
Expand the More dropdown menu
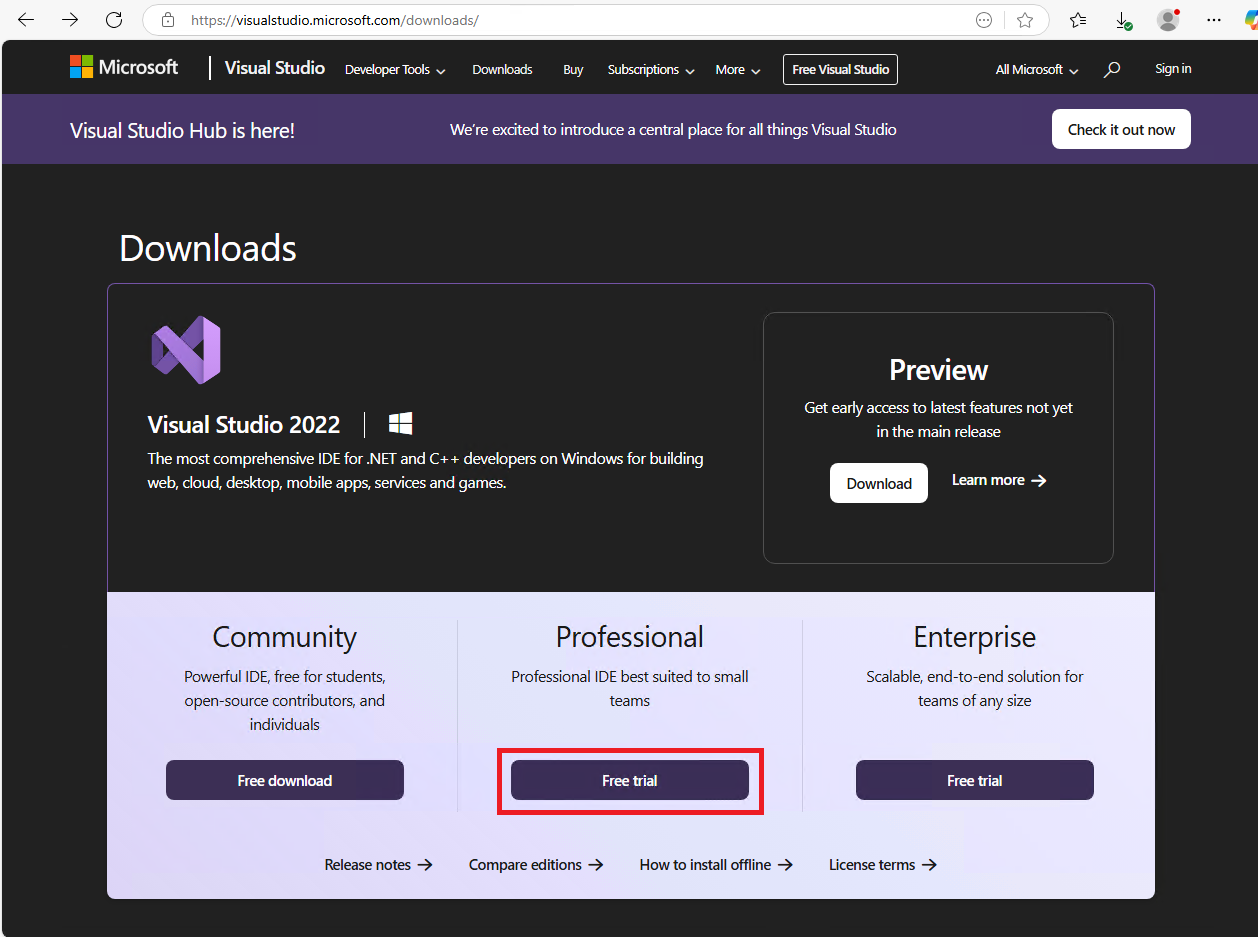click(x=738, y=70)
